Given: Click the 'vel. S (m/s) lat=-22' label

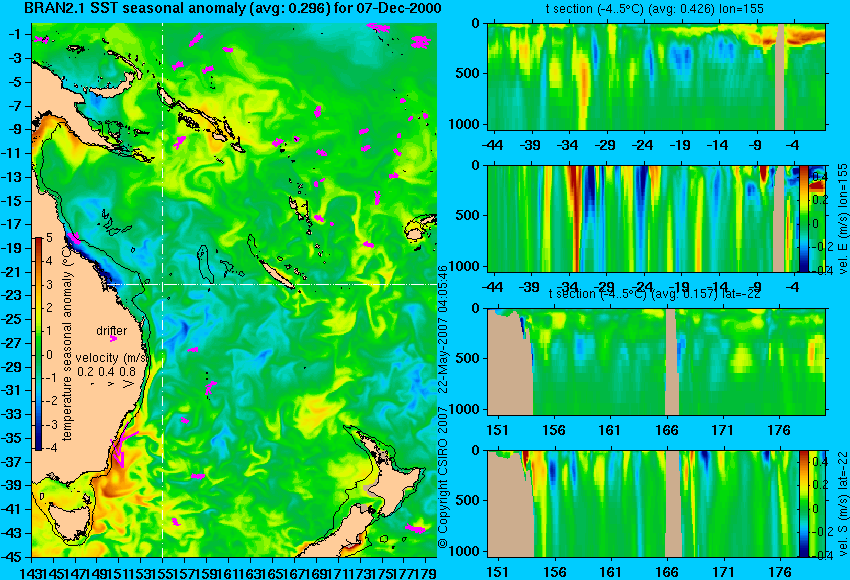Looking at the screenshot, I should 843,504.
